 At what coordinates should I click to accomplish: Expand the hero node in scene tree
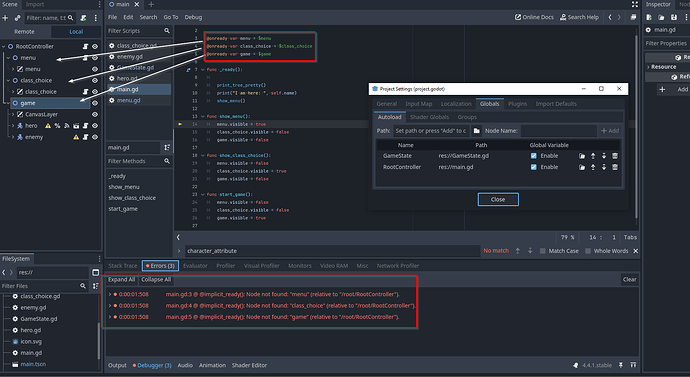click(13, 126)
